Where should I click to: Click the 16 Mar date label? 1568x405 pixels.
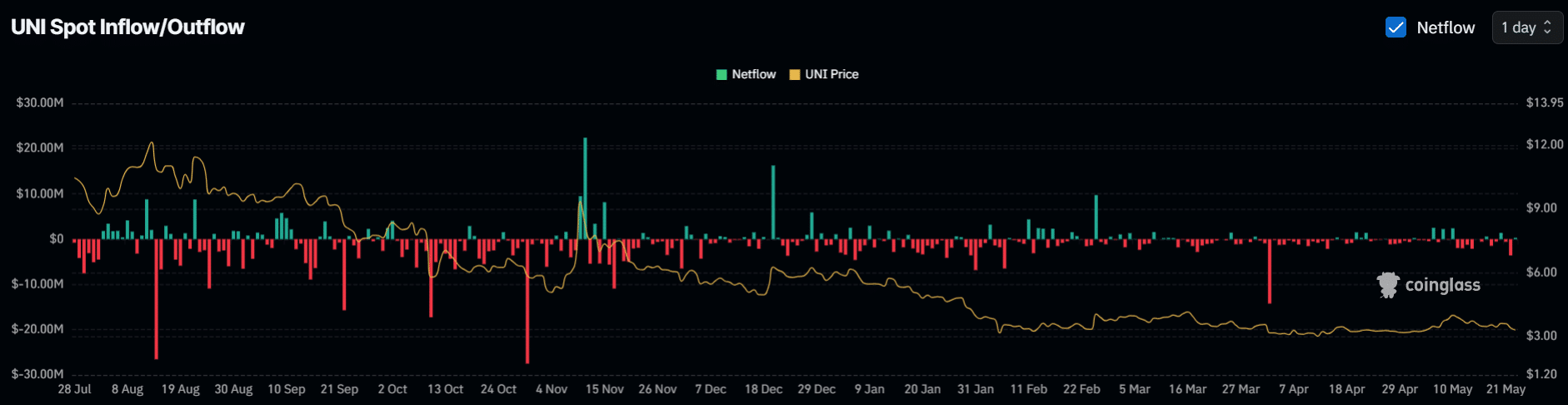pyautogui.click(x=1187, y=389)
